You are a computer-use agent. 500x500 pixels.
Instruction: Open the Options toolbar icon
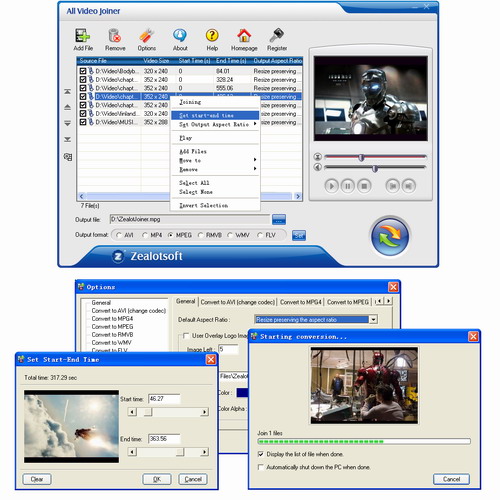pyautogui.click(x=146, y=36)
